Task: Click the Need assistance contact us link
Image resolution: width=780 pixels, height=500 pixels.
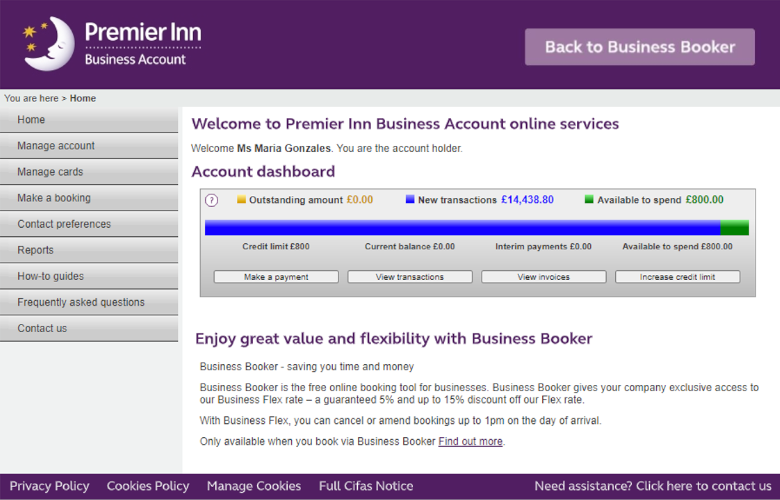Action: tap(653, 486)
